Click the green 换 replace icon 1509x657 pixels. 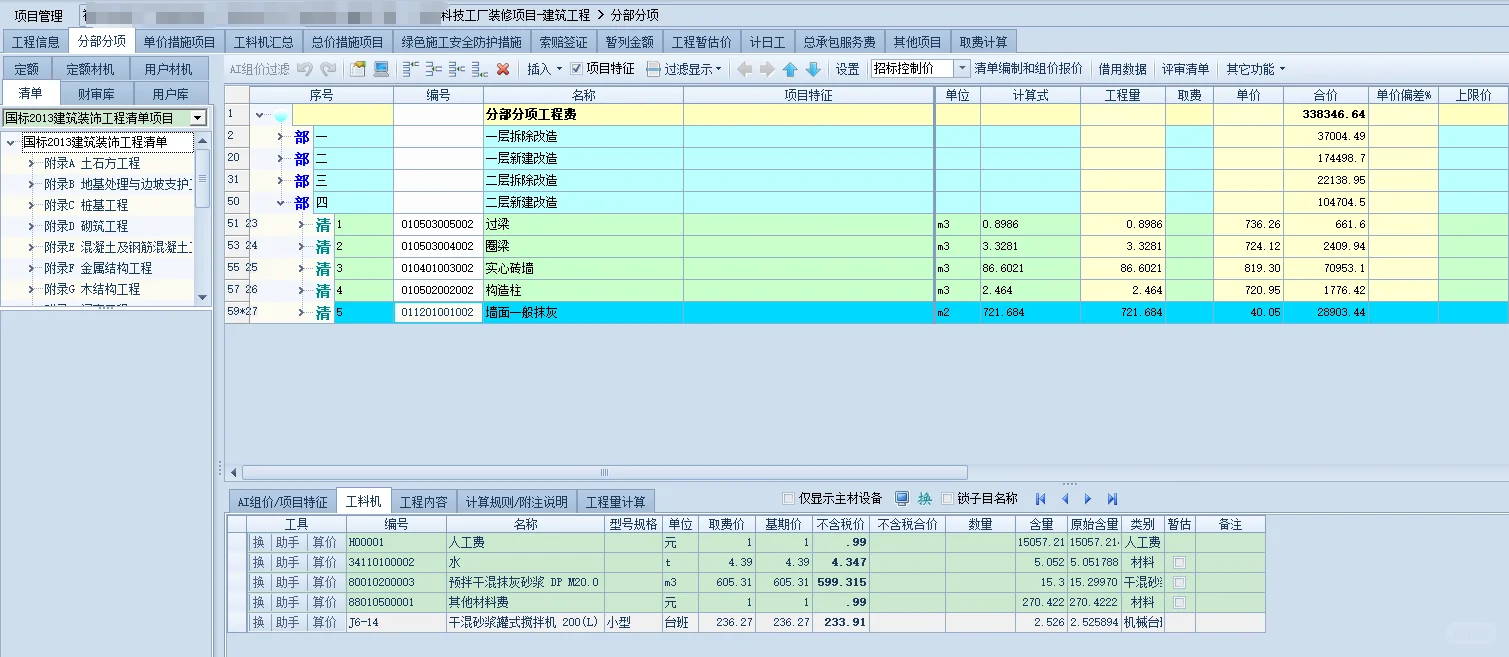(x=924, y=499)
